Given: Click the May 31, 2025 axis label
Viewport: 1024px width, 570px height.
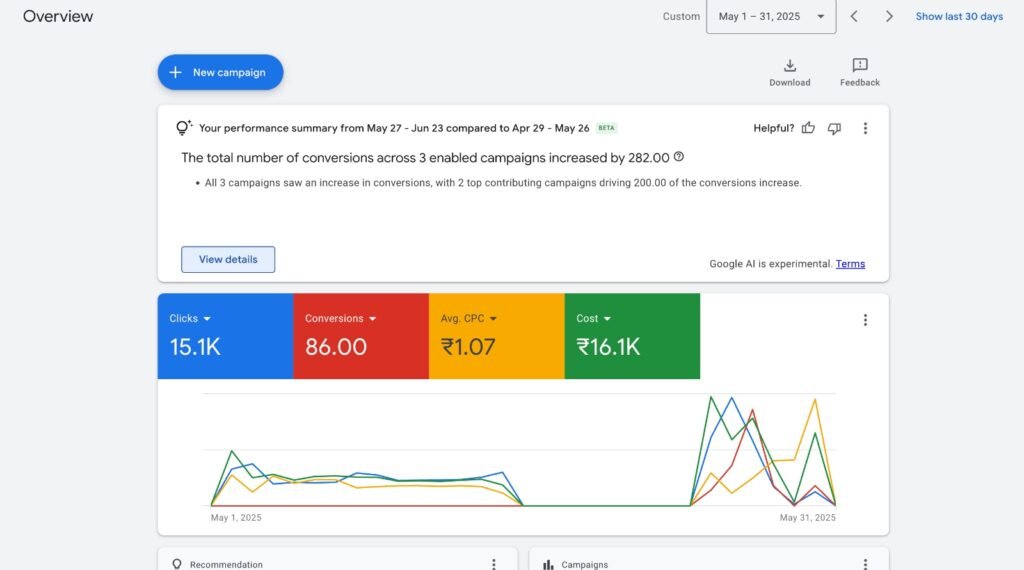Looking at the screenshot, I should 807,518.
